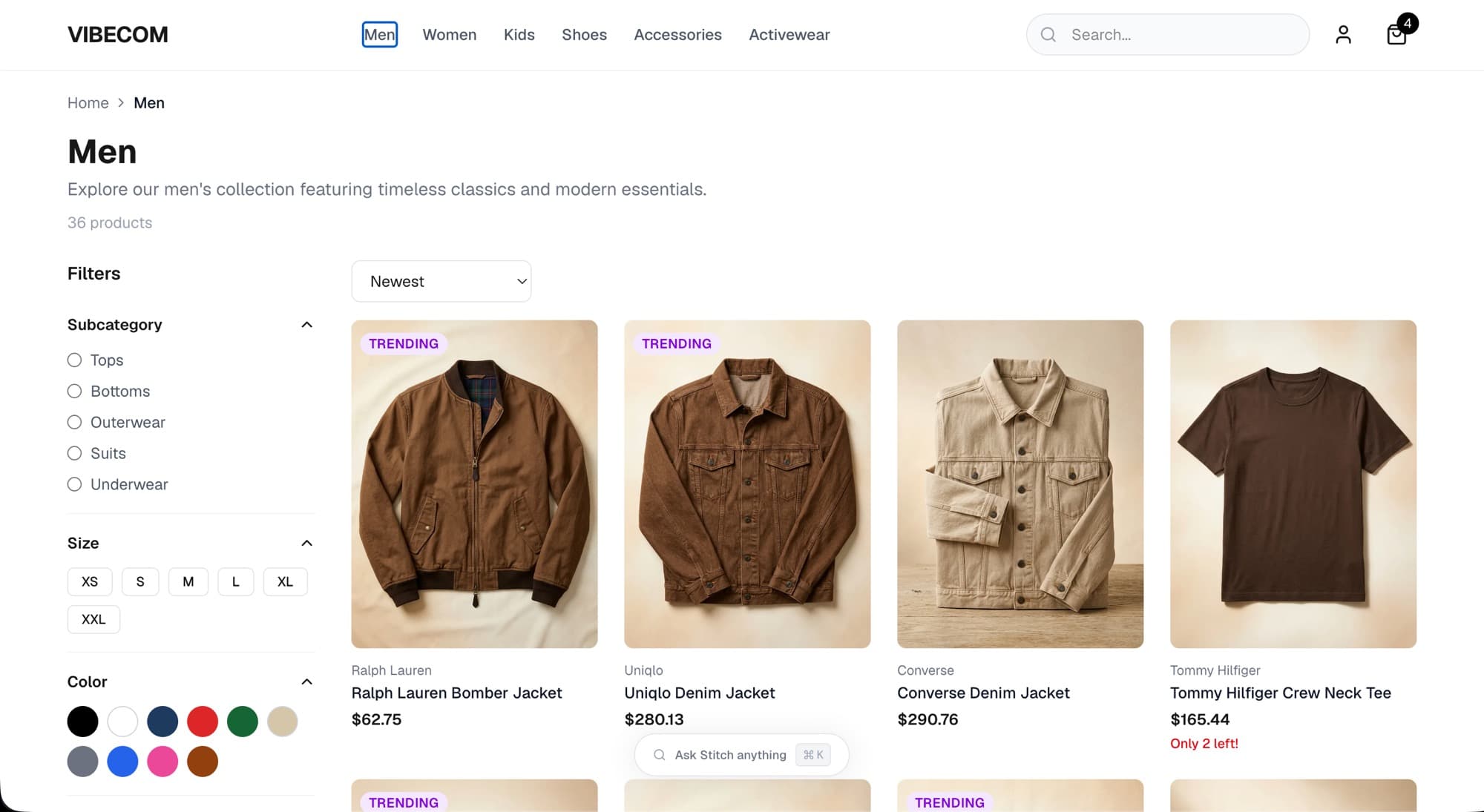Open the Activewear navigation tab
This screenshot has width=1484, height=812.
coord(789,35)
